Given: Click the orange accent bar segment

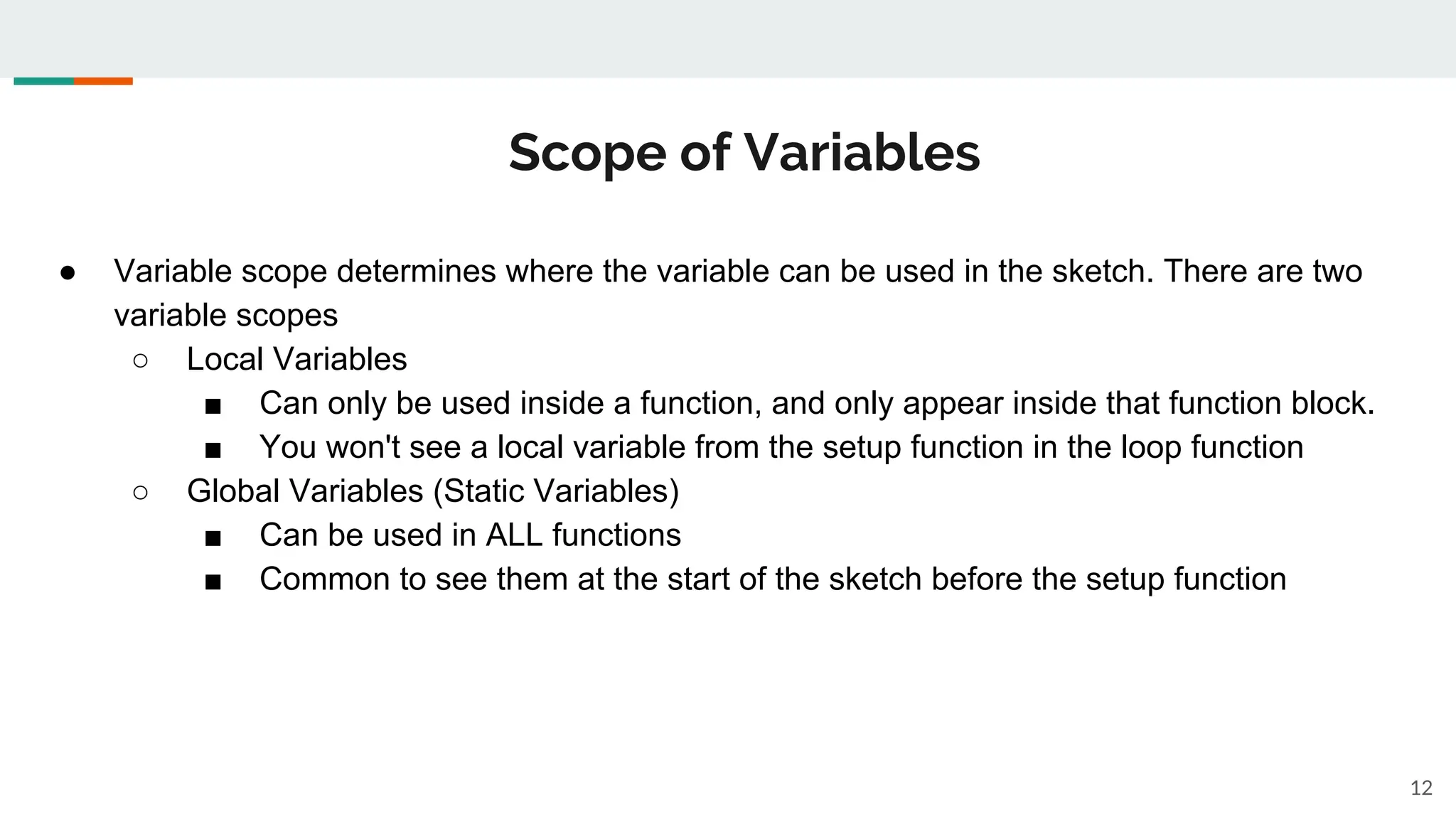Looking at the screenshot, I should coord(103,81).
